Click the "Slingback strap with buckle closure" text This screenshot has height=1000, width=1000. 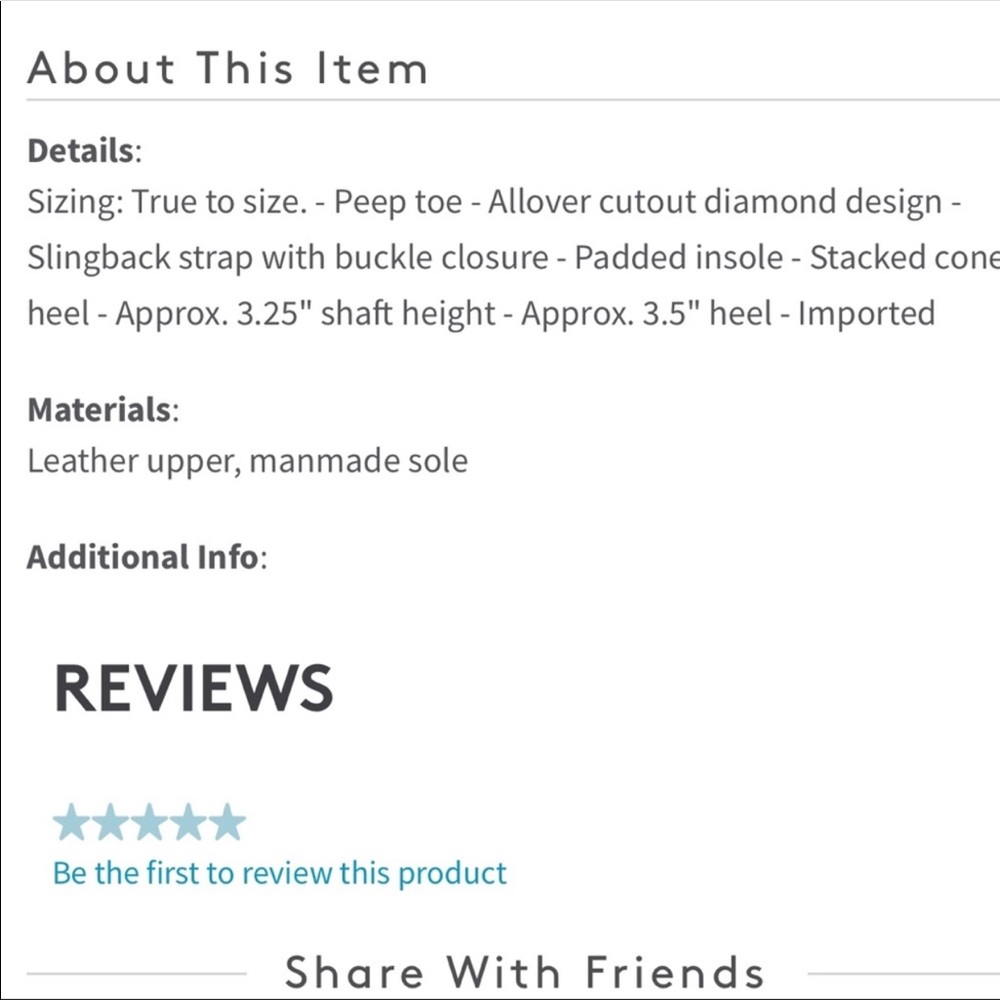(287, 258)
